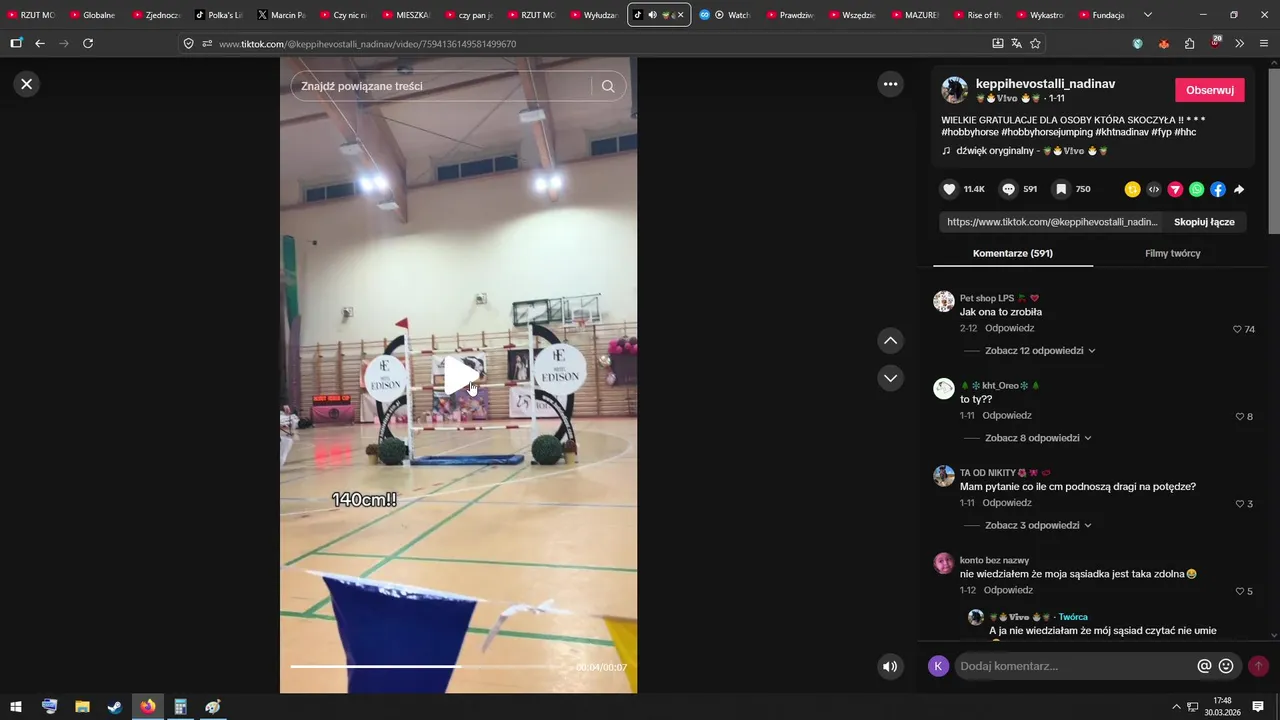The height and width of the screenshot is (720, 1280).
Task: Open the browser extensions puzzle icon
Action: (1189, 43)
